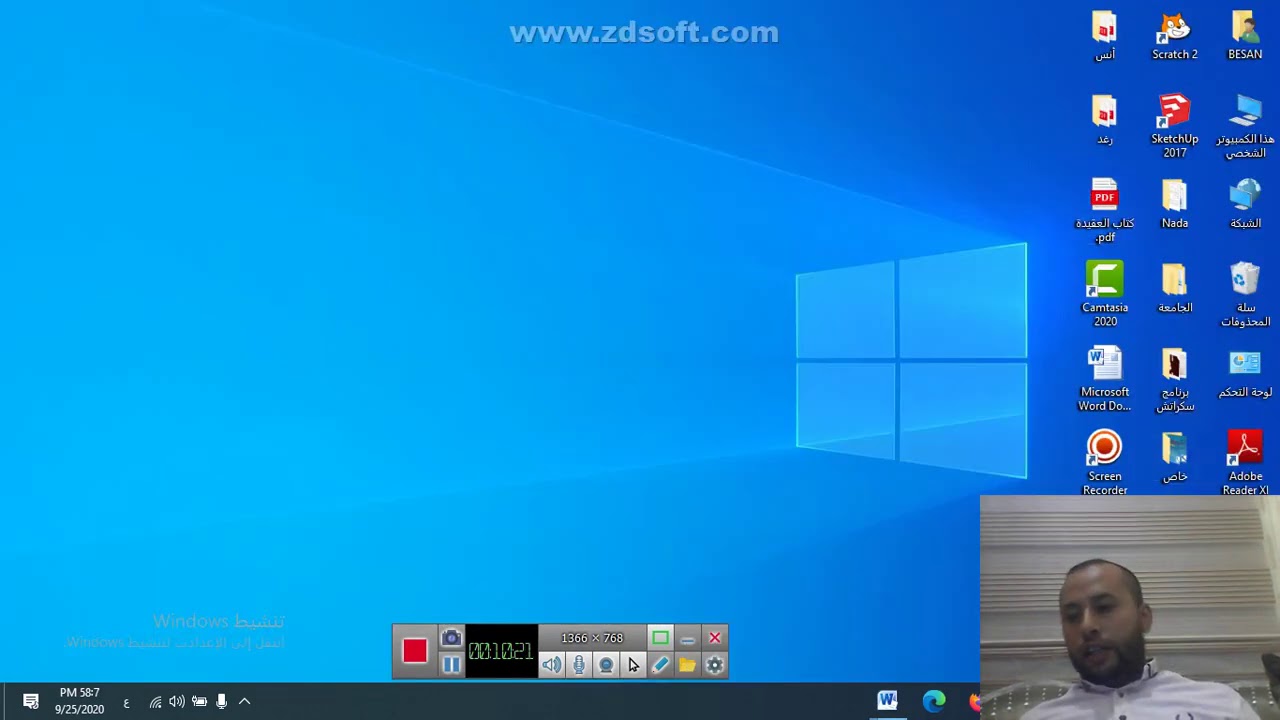Open Microsoft Edge from the taskbar
The width and height of the screenshot is (1280, 720).
tap(934, 701)
